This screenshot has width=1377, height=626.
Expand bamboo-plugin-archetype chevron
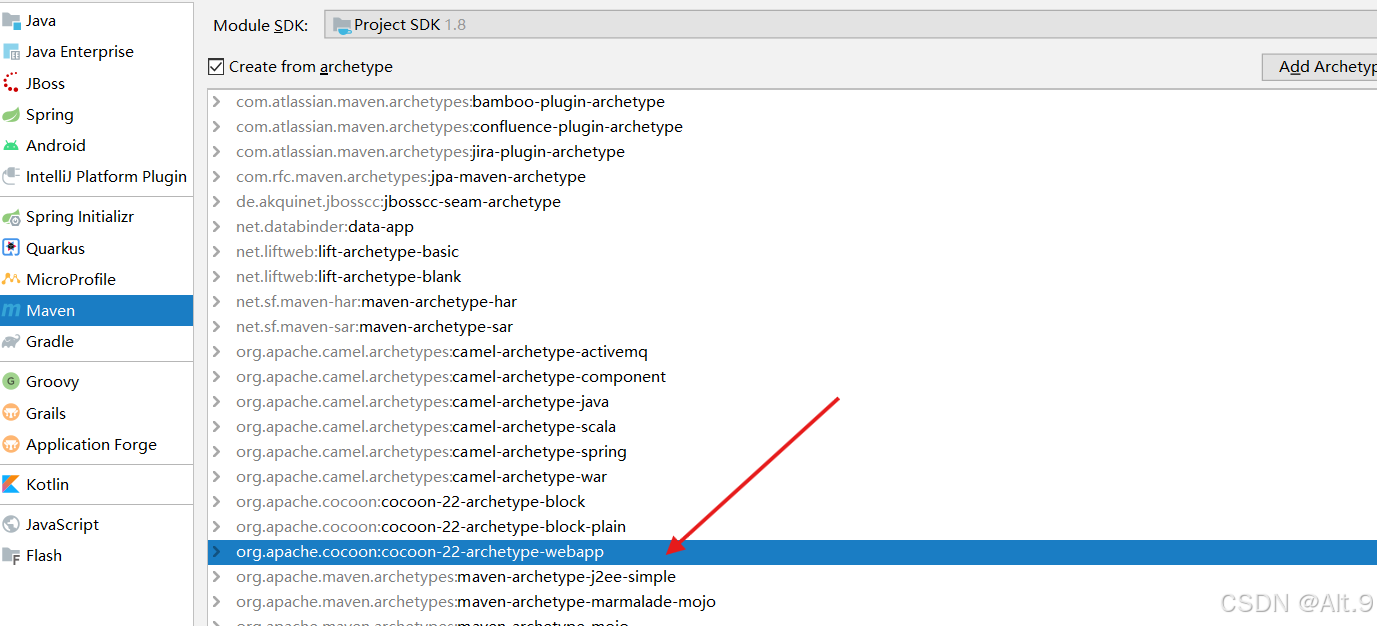click(216, 102)
